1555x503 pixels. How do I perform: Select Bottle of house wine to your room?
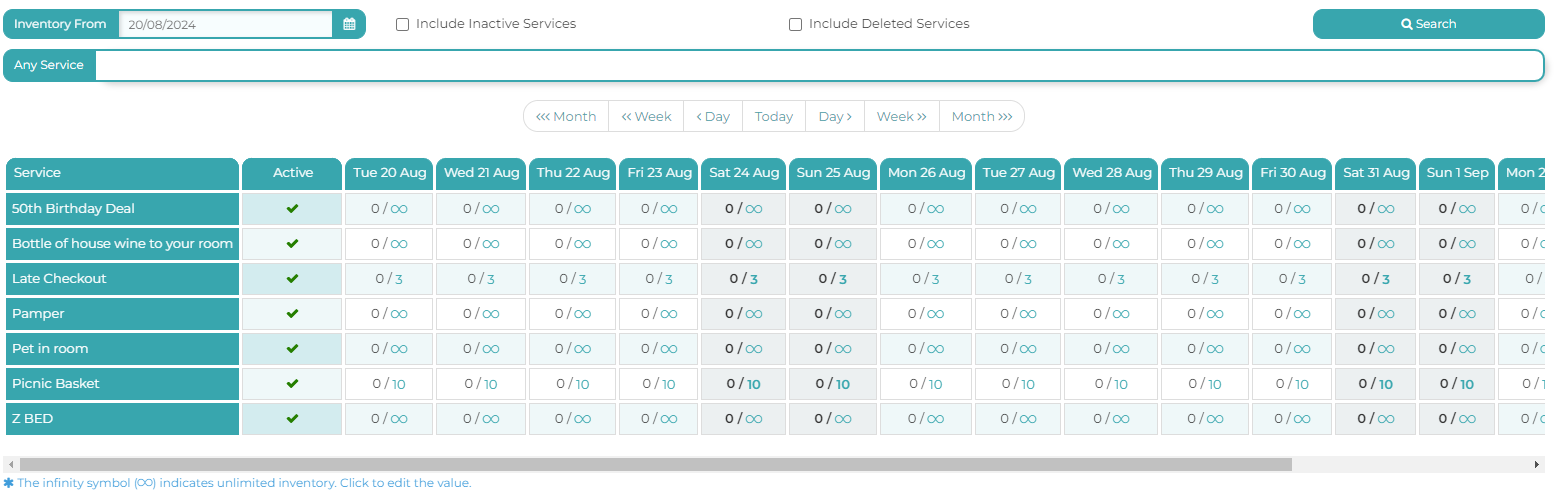122,244
